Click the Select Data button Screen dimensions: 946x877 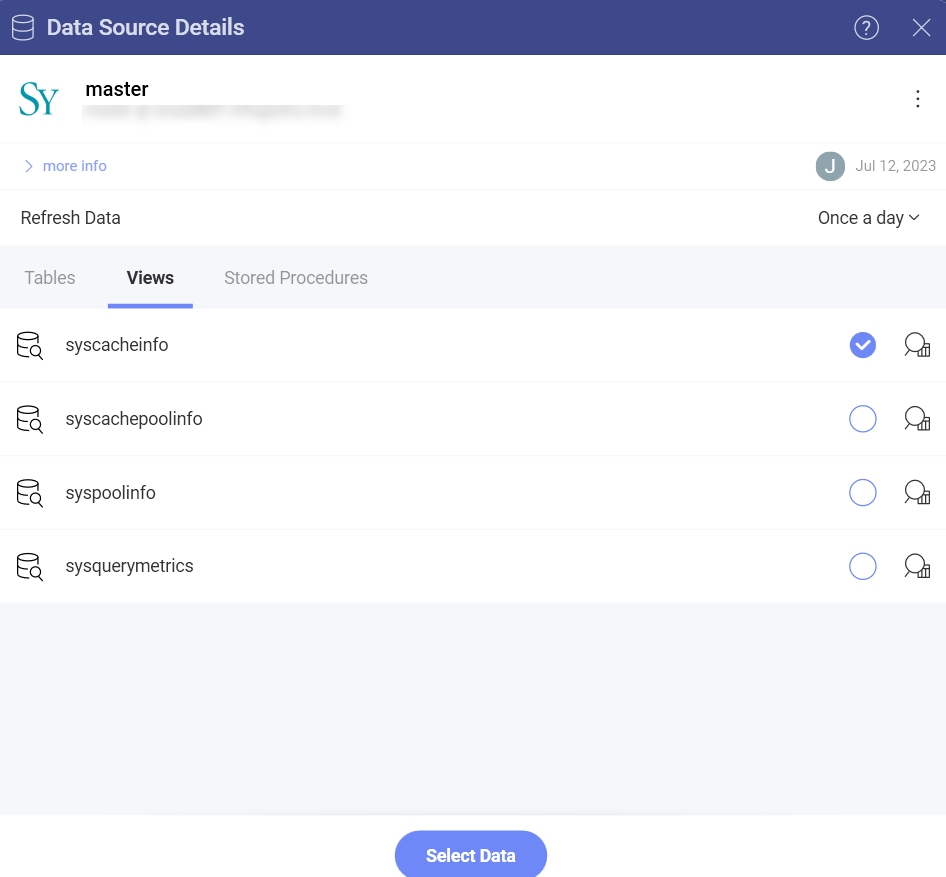tap(470, 855)
